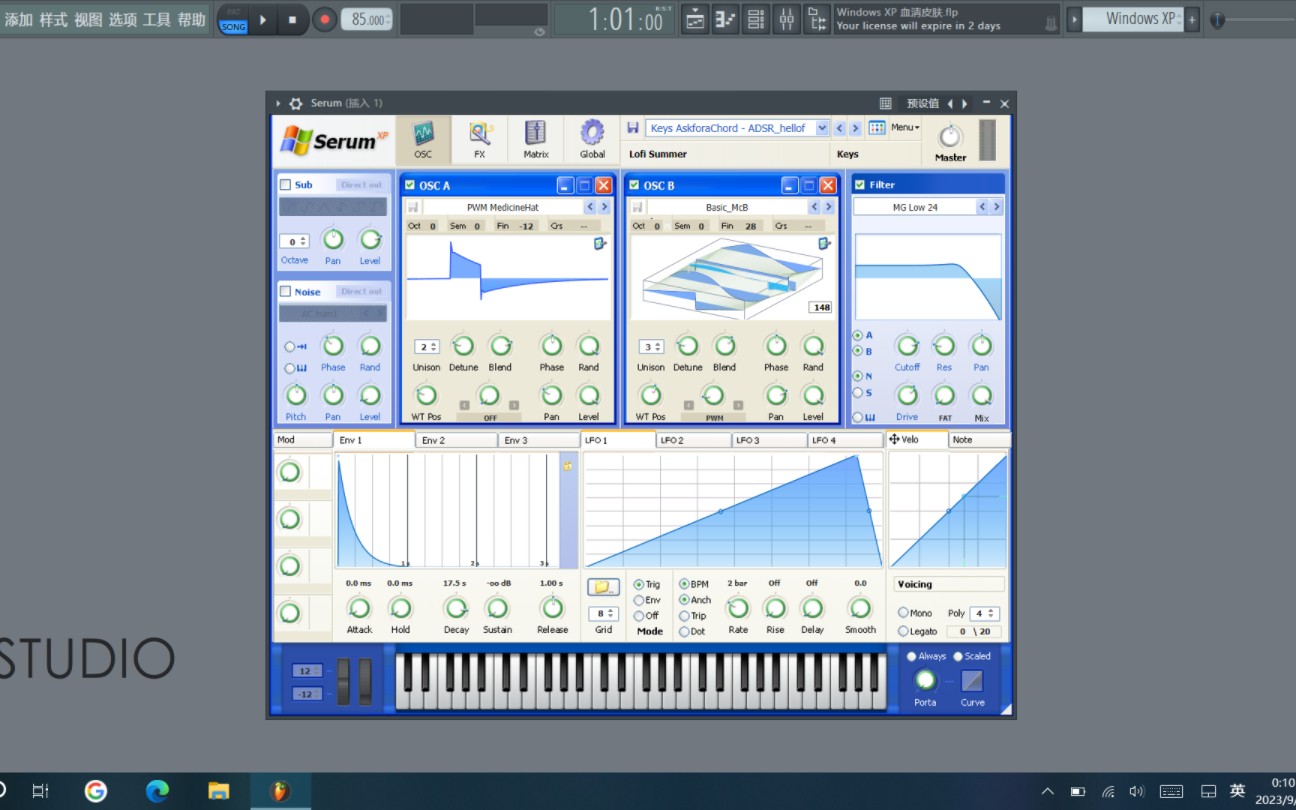Open Google Chrome from the taskbar
Screen dimensions: 1296x810
tap(96, 791)
